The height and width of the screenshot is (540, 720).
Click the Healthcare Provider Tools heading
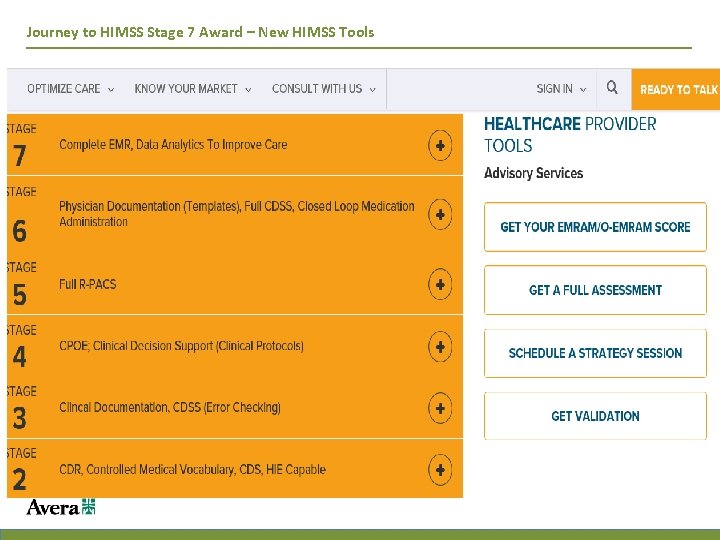(570, 135)
